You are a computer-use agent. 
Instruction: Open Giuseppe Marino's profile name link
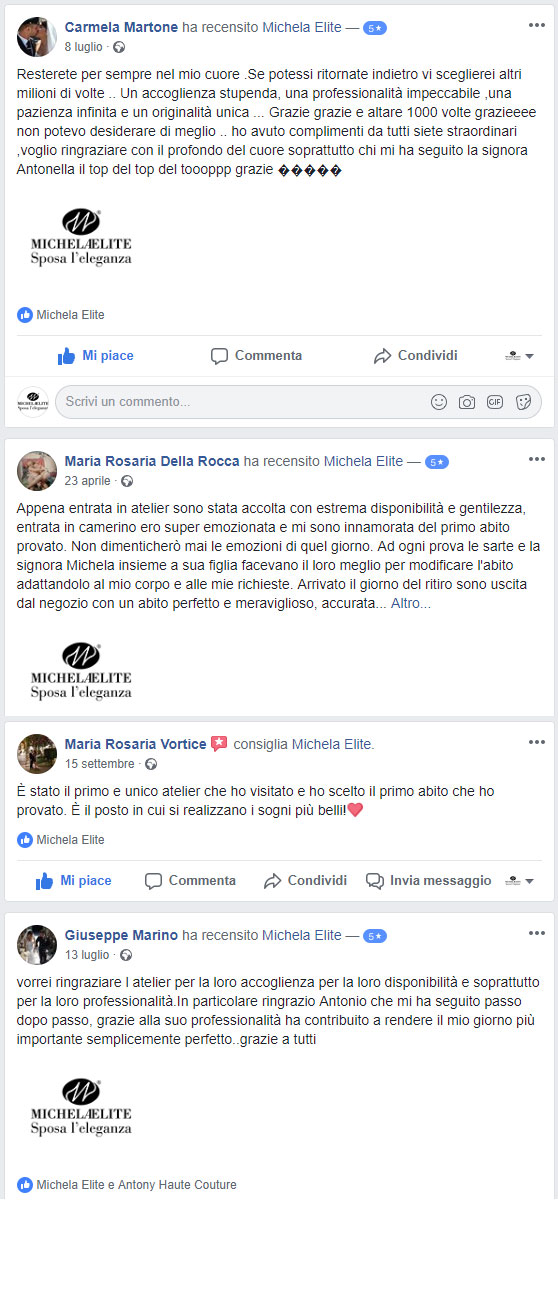121,935
